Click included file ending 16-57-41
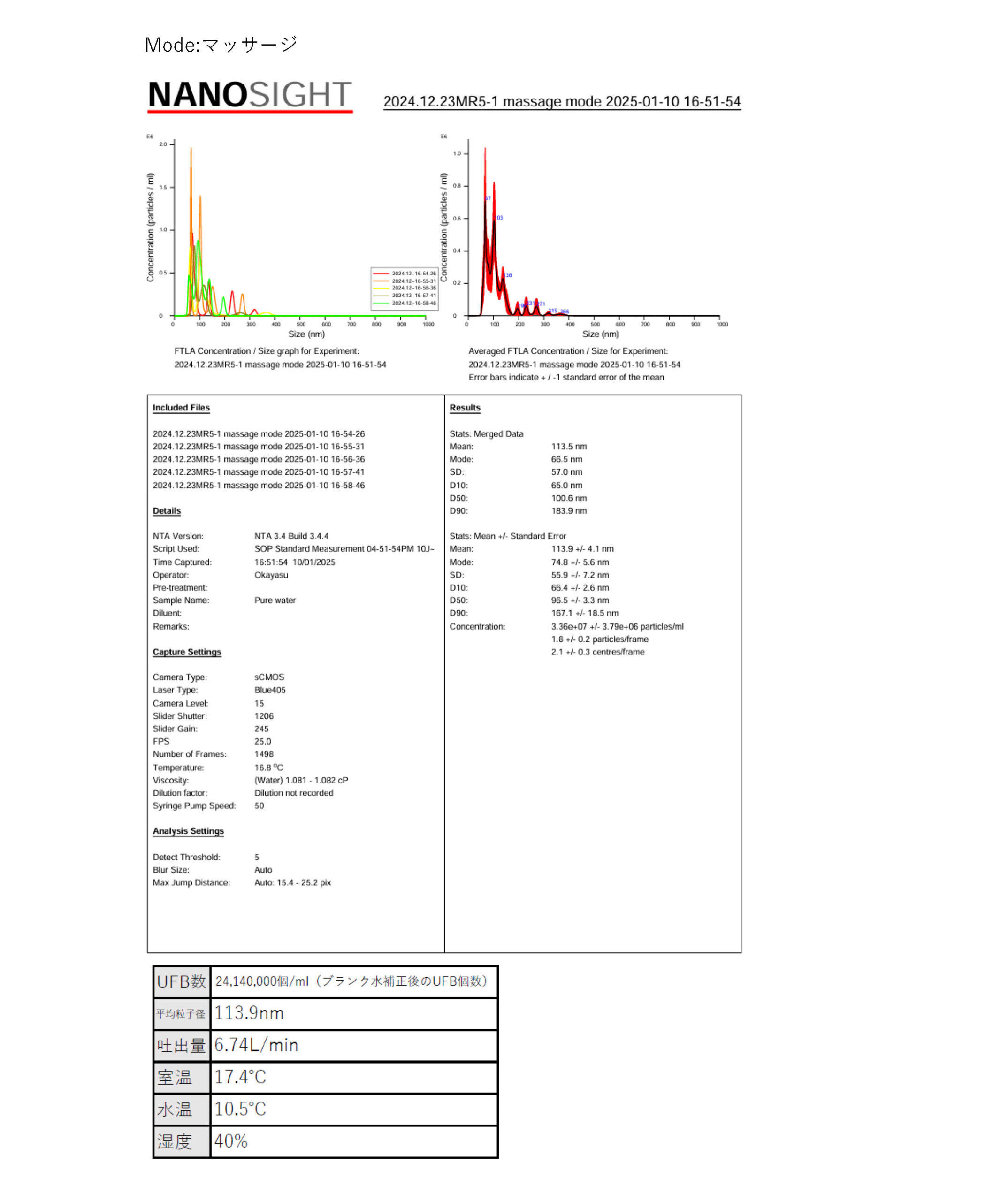This screenshot has width=1008, height=1201. pyautogui.click(x=259, y=472)
